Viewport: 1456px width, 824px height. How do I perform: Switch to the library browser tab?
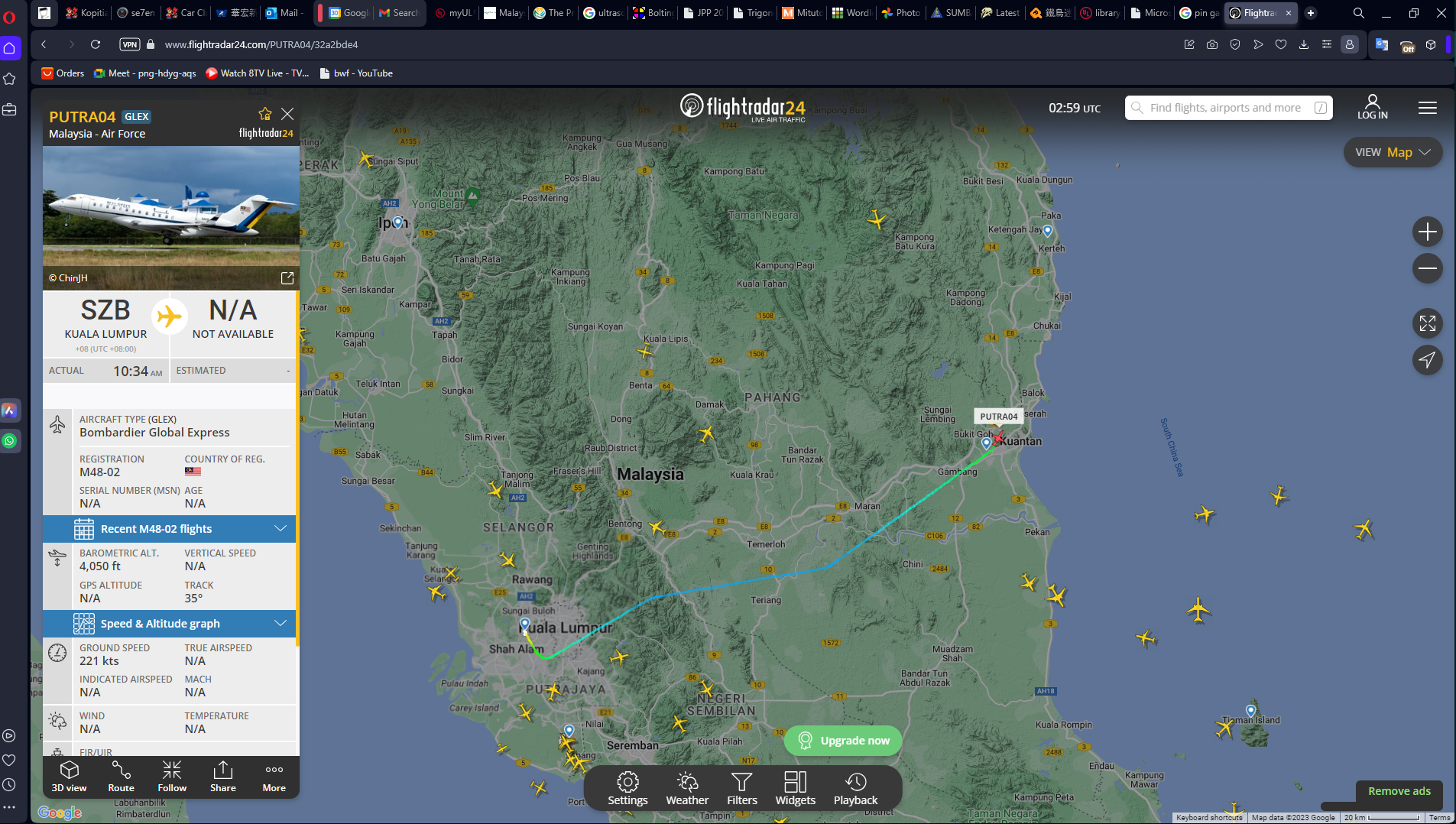tap(1101, 13)
